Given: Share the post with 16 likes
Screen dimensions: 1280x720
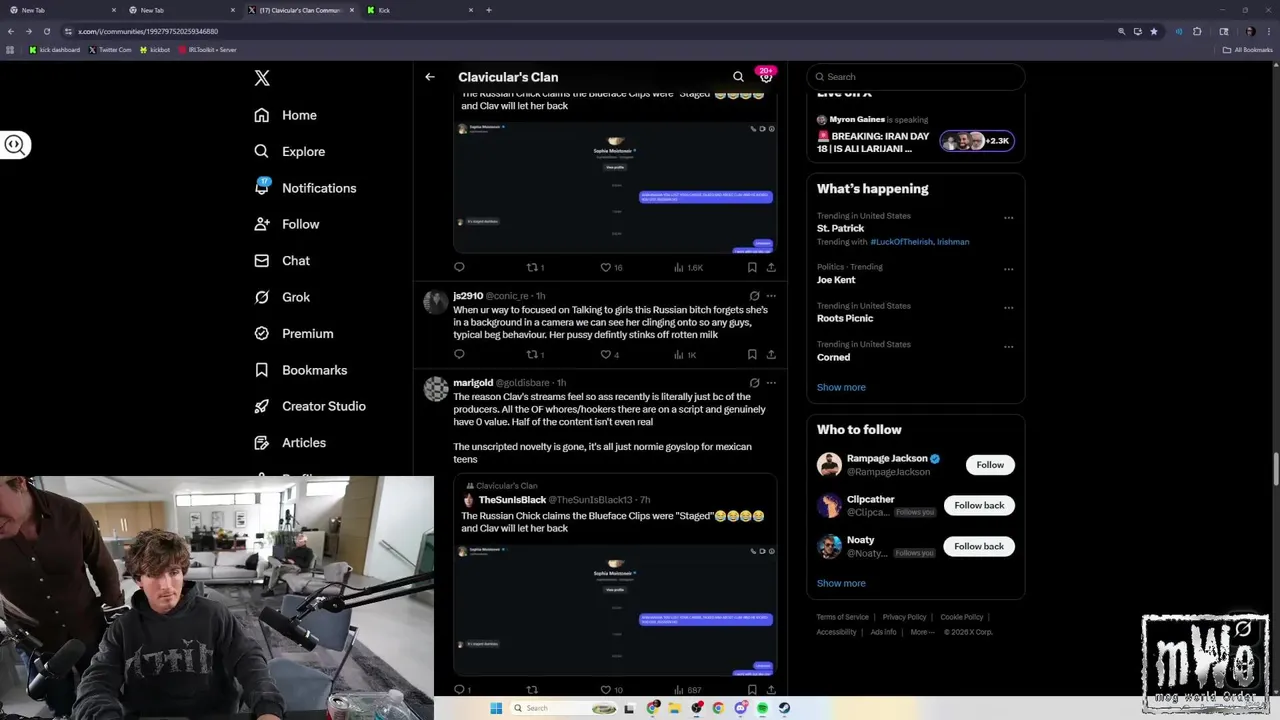Looking at the screenshot, I should [771, 267].
